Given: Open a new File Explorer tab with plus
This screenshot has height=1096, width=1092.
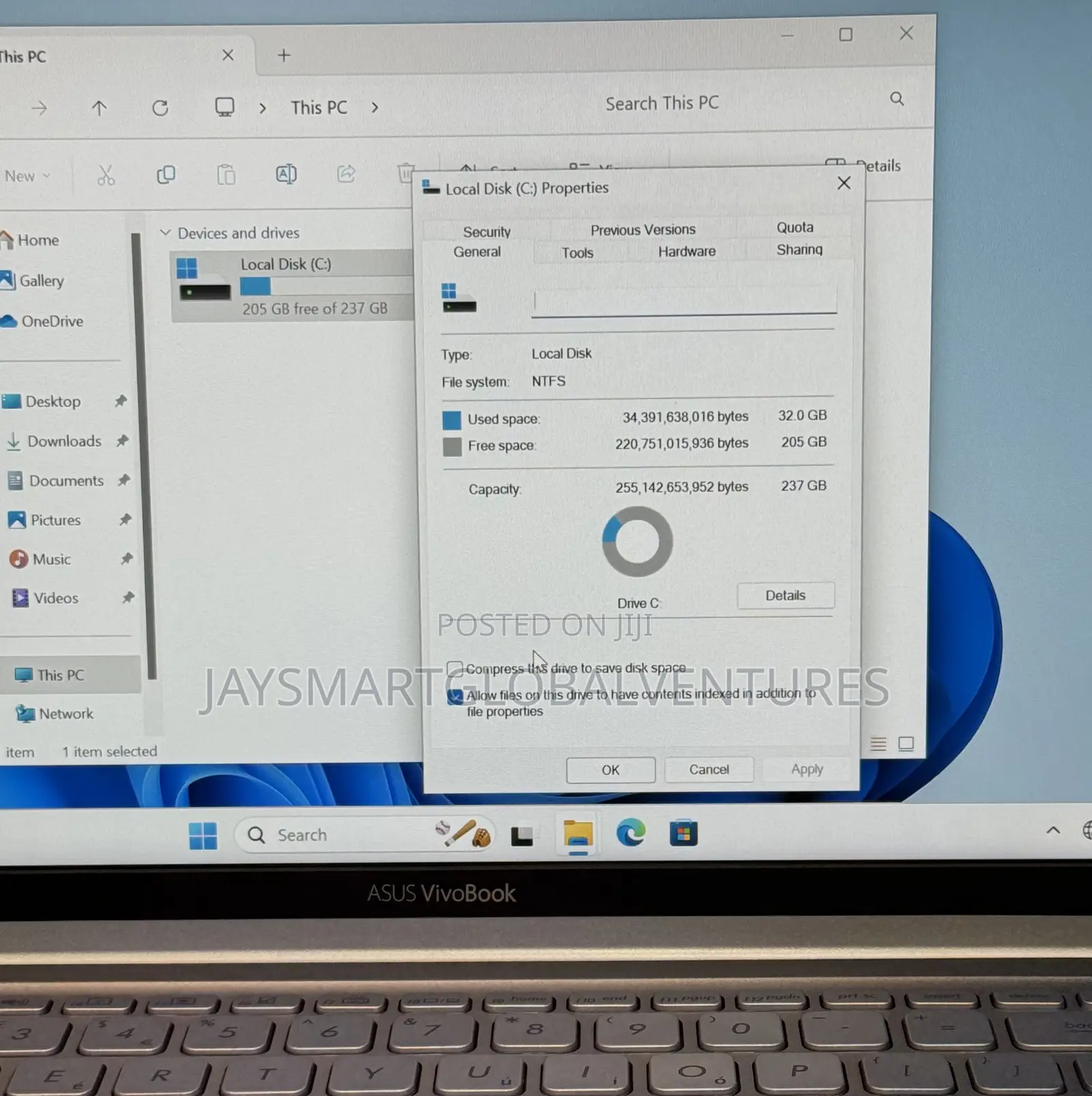Looking at the screenshot, I should 284,55.
